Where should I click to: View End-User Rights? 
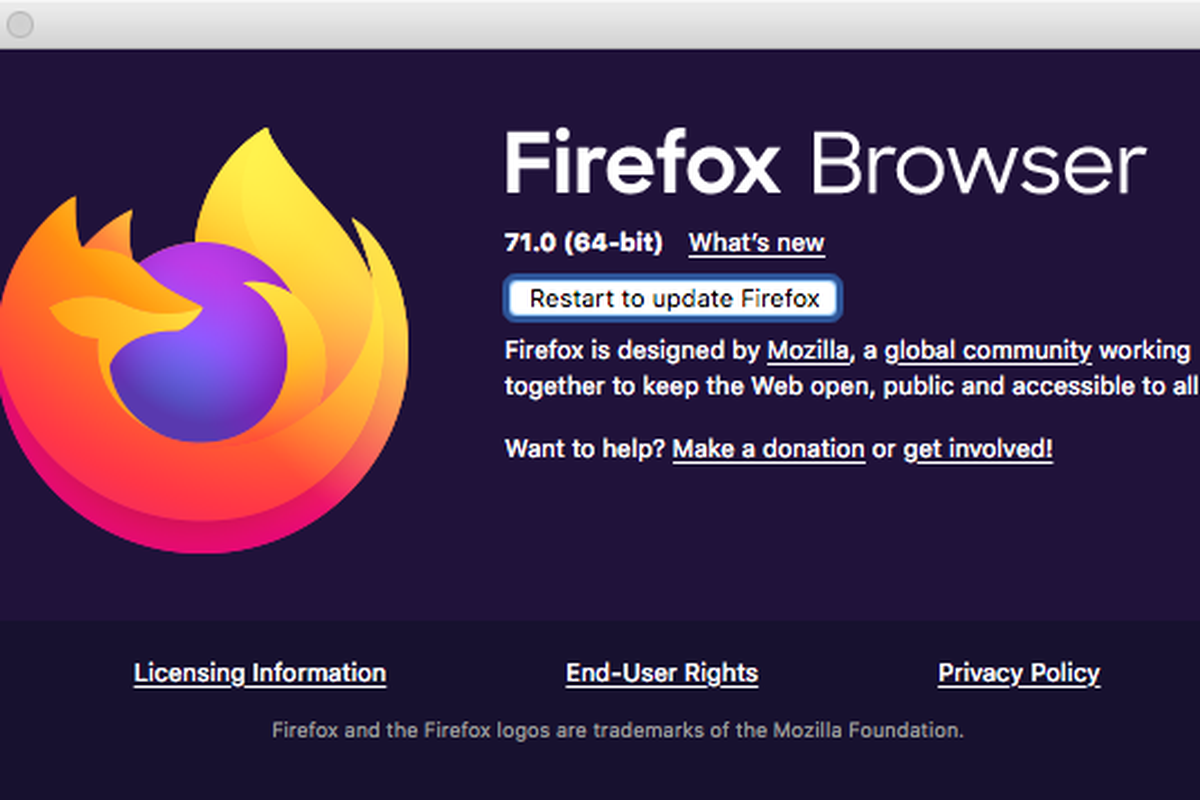coord(662,673)
